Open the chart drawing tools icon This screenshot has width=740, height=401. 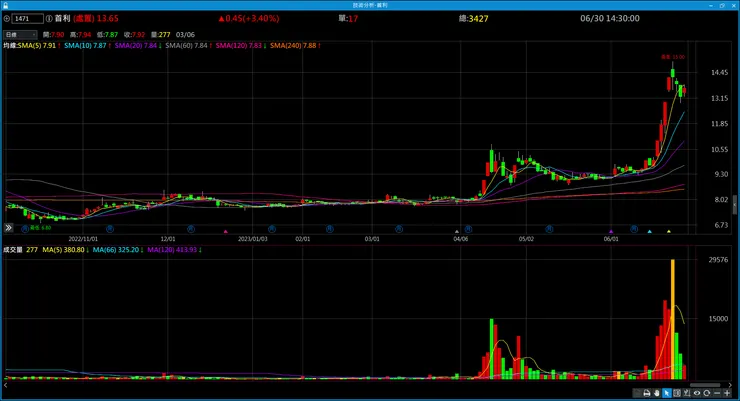687,393
